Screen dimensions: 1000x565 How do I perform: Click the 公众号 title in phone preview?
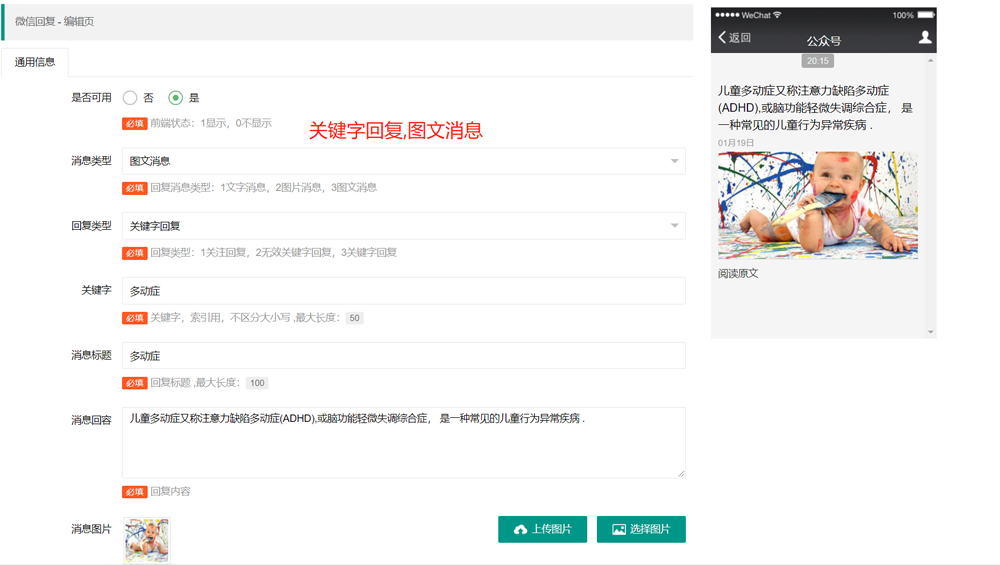(x=823, y=41)
